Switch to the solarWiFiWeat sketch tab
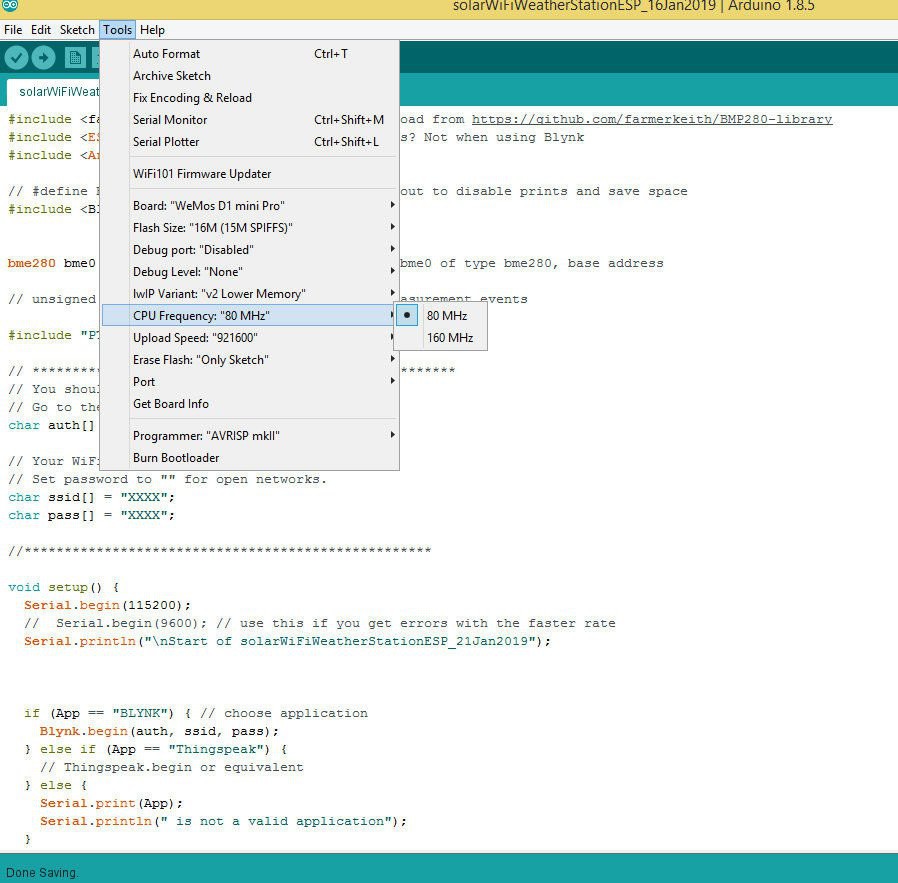The height and width of the screenshot is (883, 898). pyautogui.click(x=53, y=92)
